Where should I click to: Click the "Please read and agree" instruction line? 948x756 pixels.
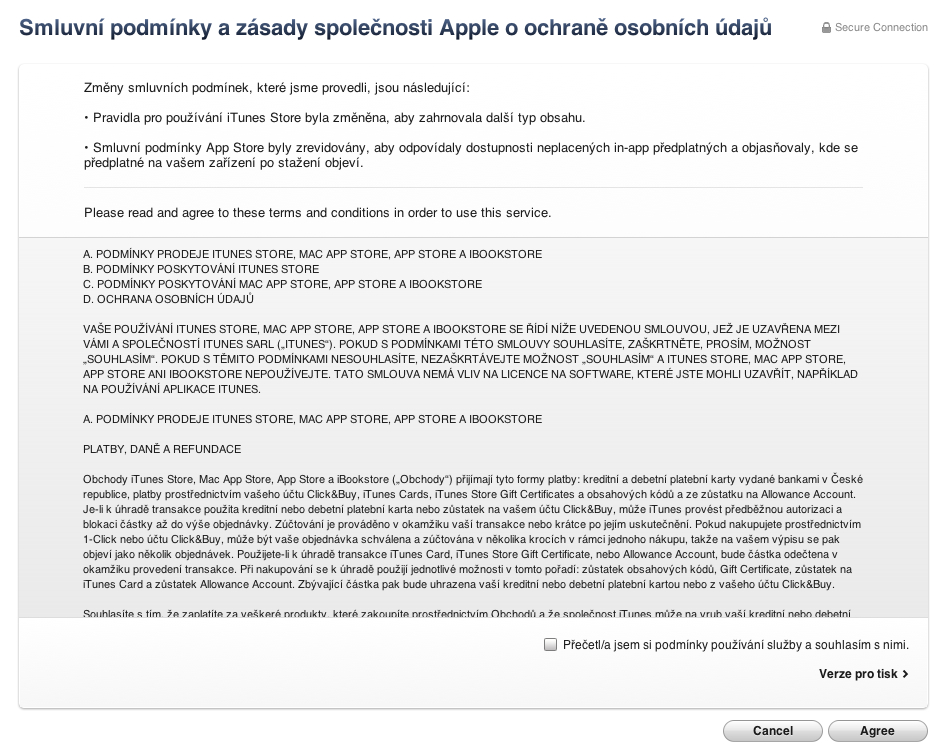317,212
